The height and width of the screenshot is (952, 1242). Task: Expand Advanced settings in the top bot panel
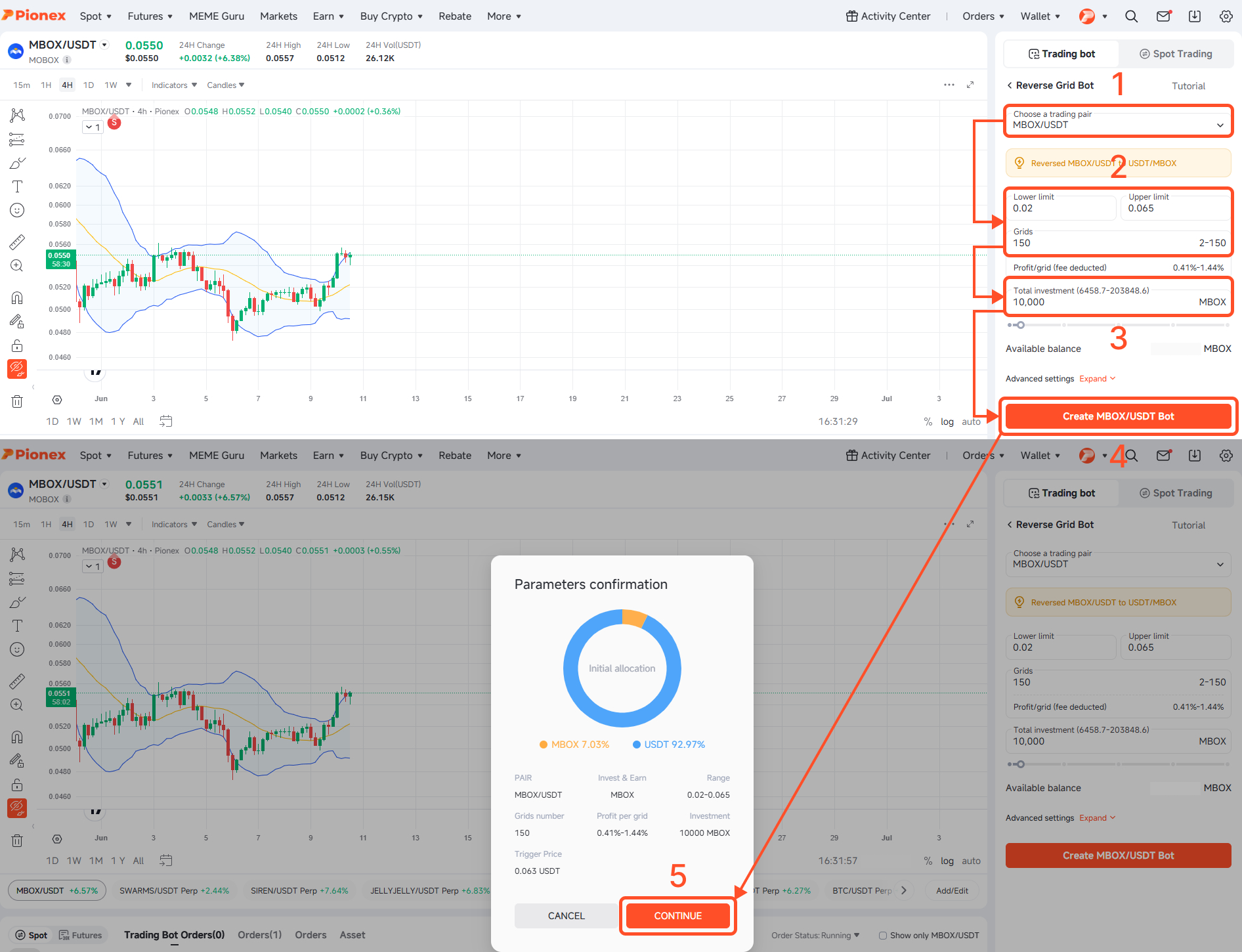(1097, 379)
